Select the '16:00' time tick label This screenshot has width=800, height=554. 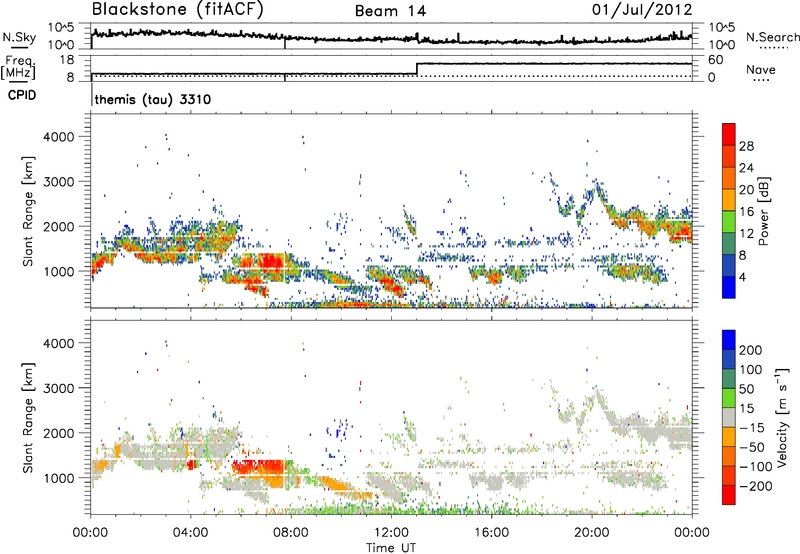[x=491, y=533]
